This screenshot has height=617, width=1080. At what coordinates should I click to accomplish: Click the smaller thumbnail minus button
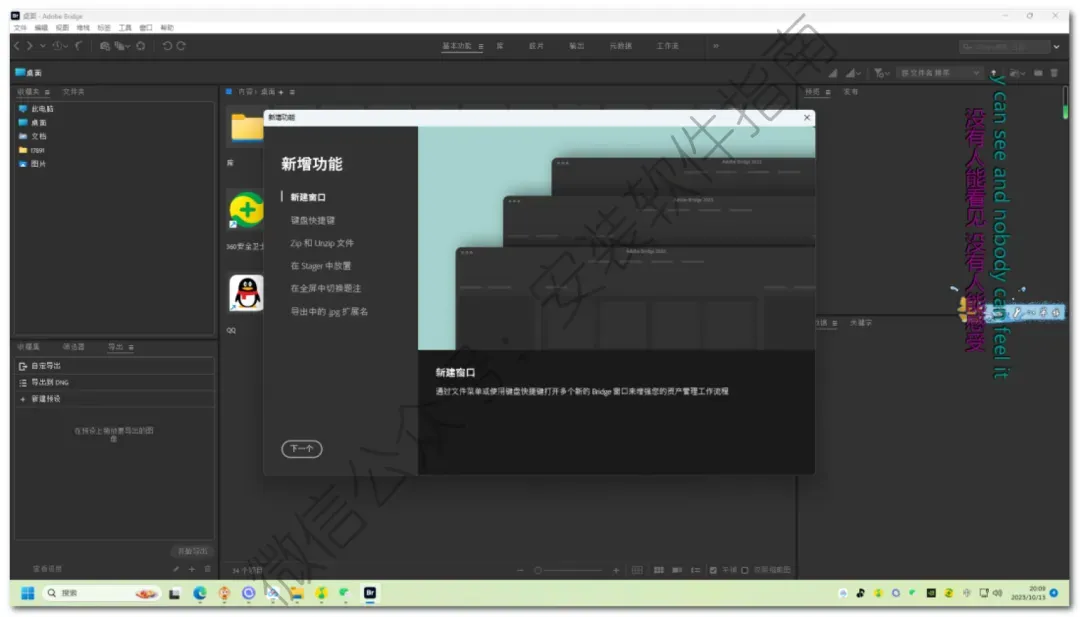coord(520,570)
